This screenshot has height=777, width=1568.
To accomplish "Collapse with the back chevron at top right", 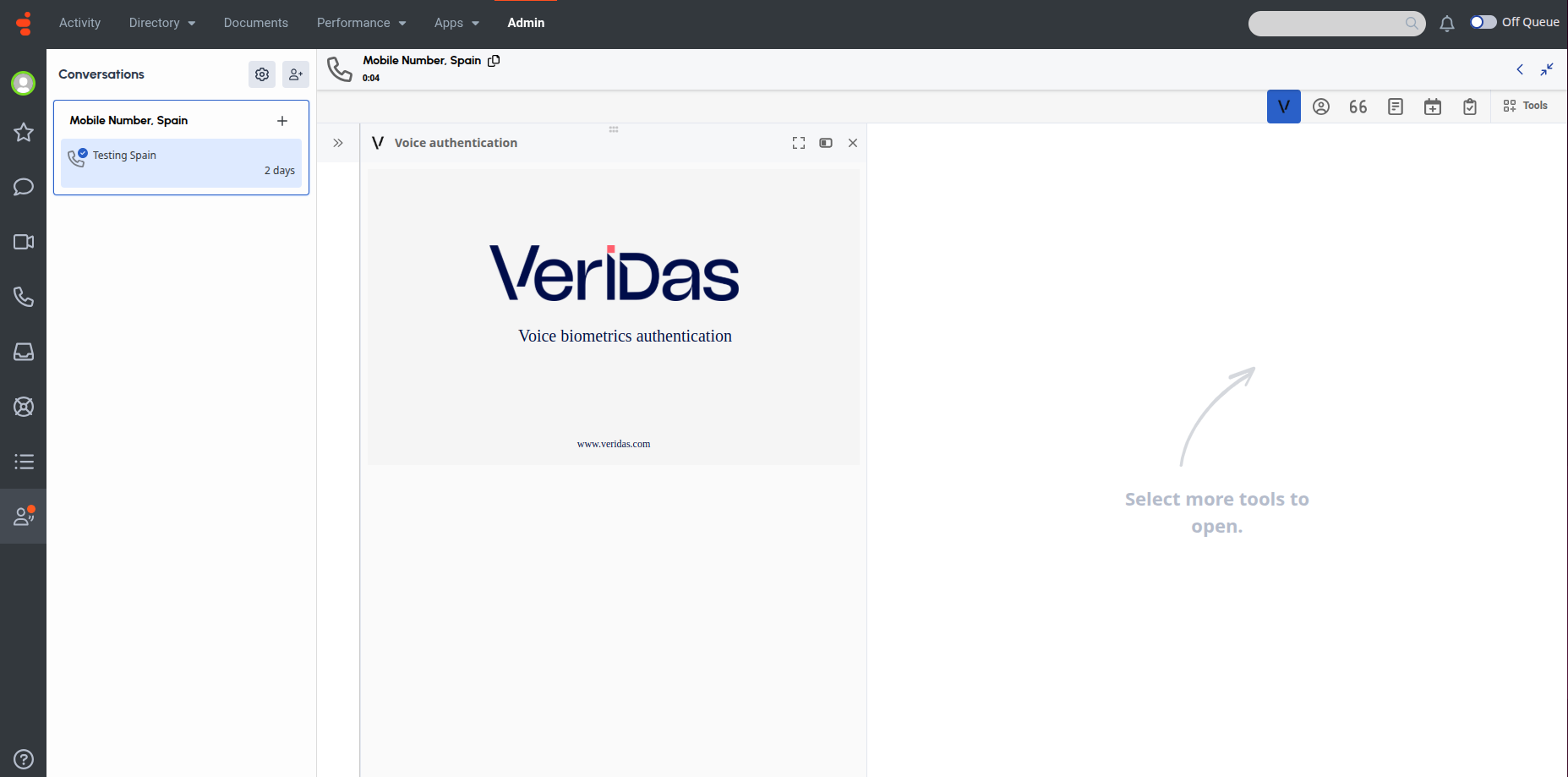I will click(x=1520, y=69).
